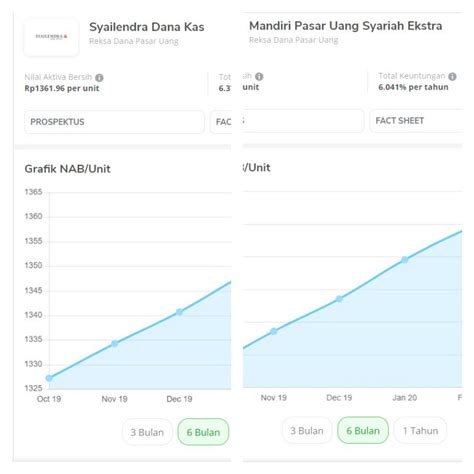Click the Jan 20 data point on Mandiri chart
Screen dimensions: 474x474
pyautogui.click(x=404, y=260)
